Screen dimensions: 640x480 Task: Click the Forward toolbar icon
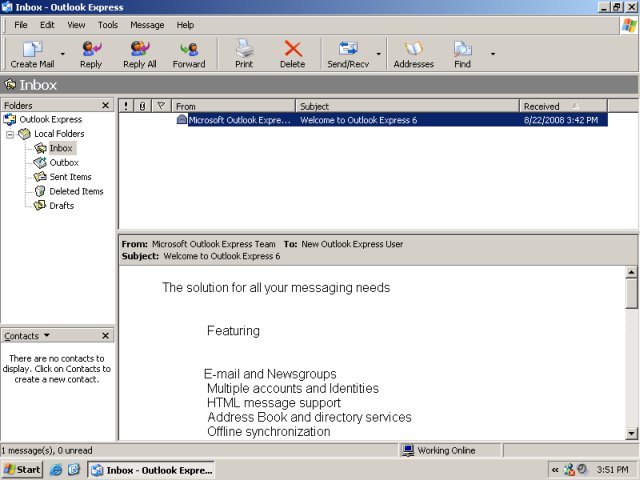[x=189, y=54]
